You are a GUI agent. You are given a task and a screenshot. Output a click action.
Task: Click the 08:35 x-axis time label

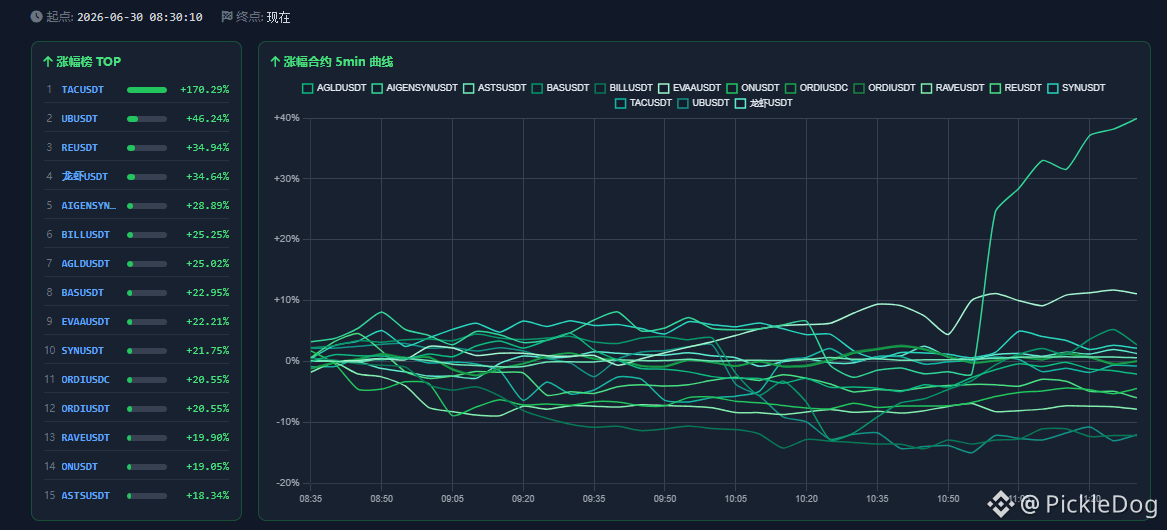pos(310,498)
